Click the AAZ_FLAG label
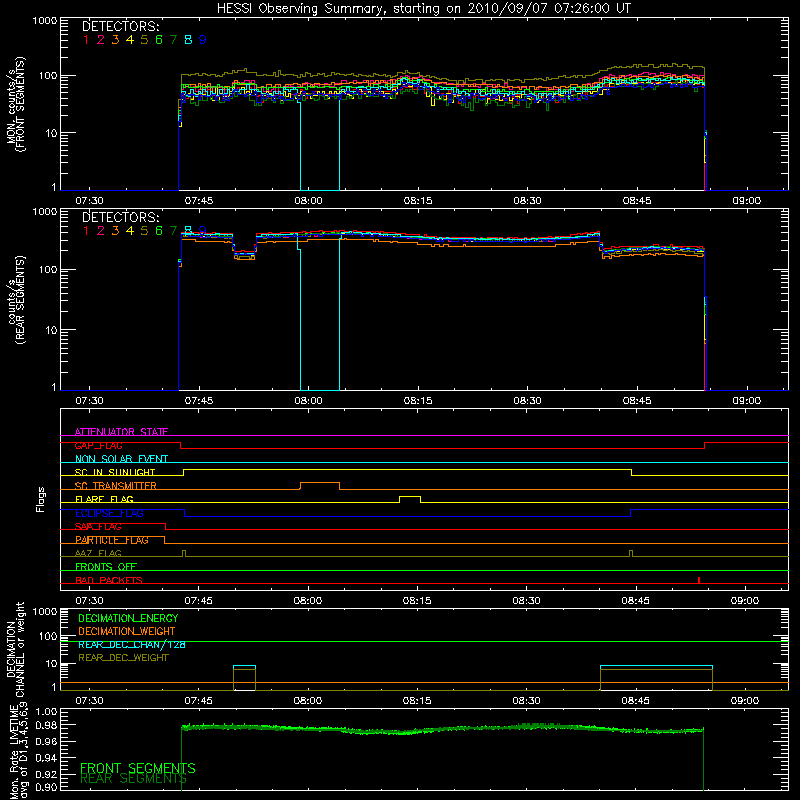800x800 pixels. (x=98, y=554)
